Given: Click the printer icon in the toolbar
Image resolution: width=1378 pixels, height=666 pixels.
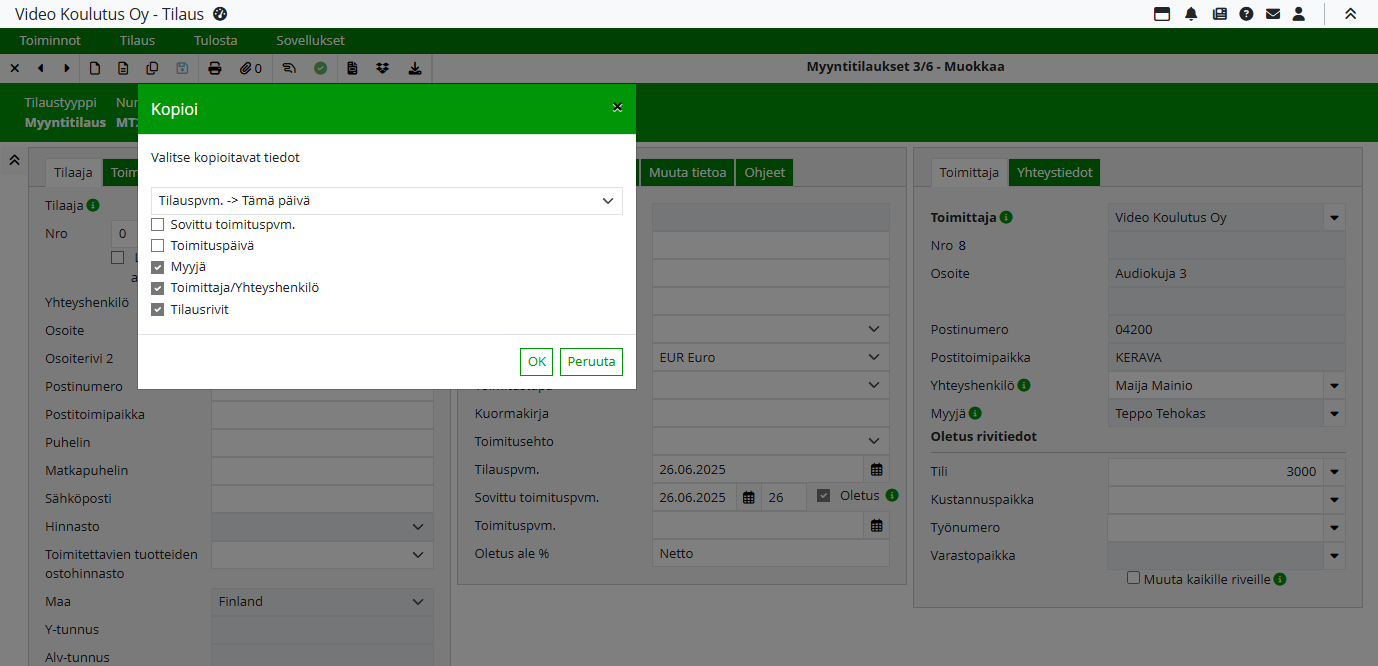Looking at the screenshot, I should coord(214,68).
